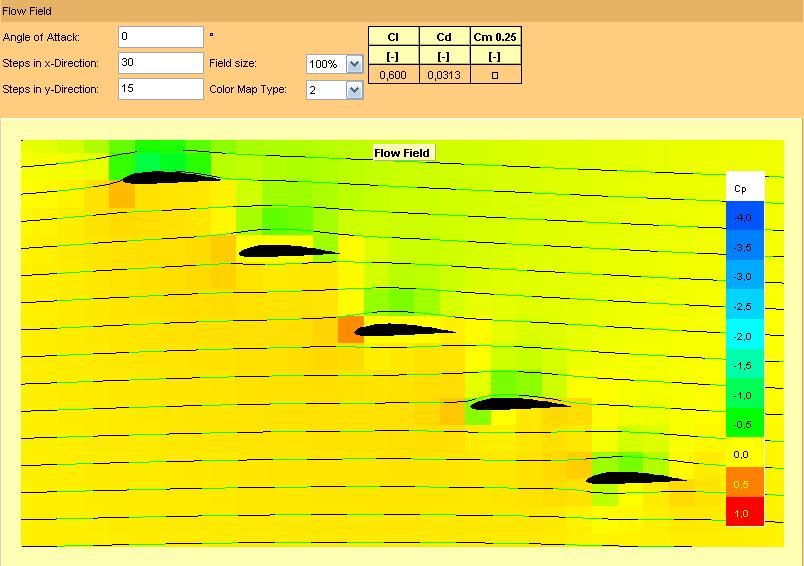804x566 pixels.
Task: Select the Cd column header
Action: tap(444, 37)
